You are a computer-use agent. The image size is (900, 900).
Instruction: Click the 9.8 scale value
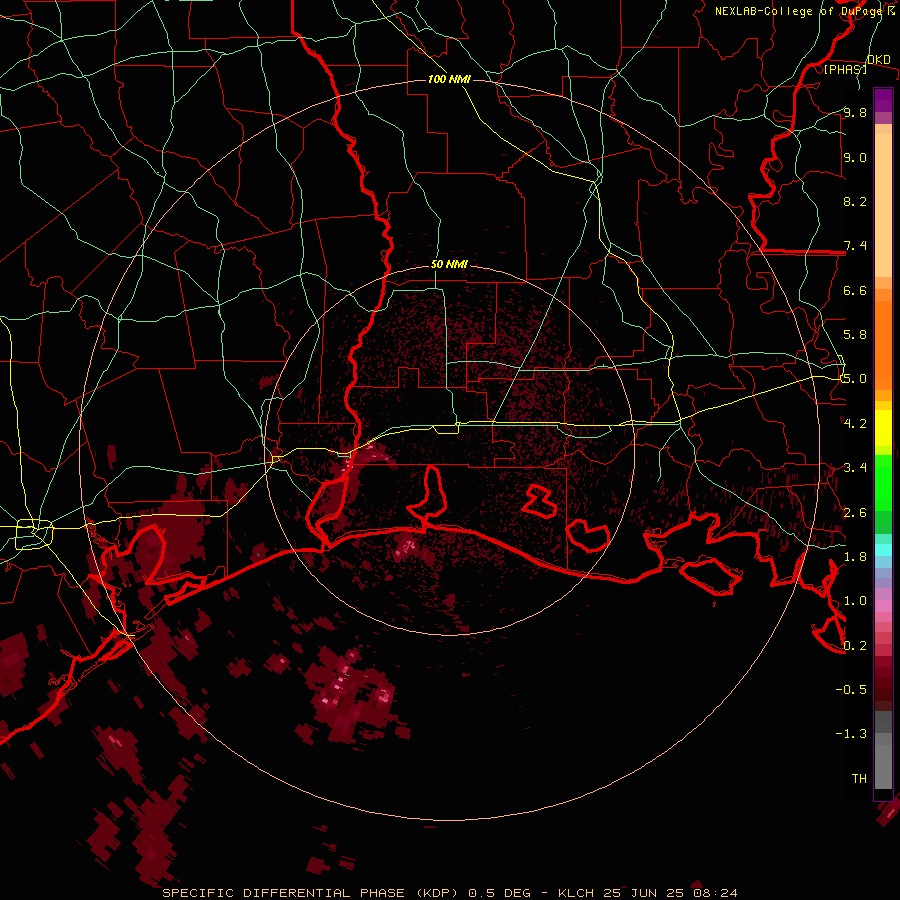tap(855, 113)
